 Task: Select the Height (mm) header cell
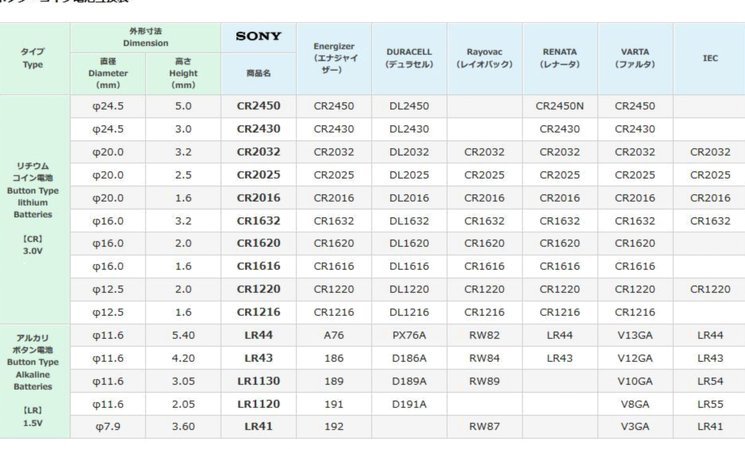pos(183,74)
